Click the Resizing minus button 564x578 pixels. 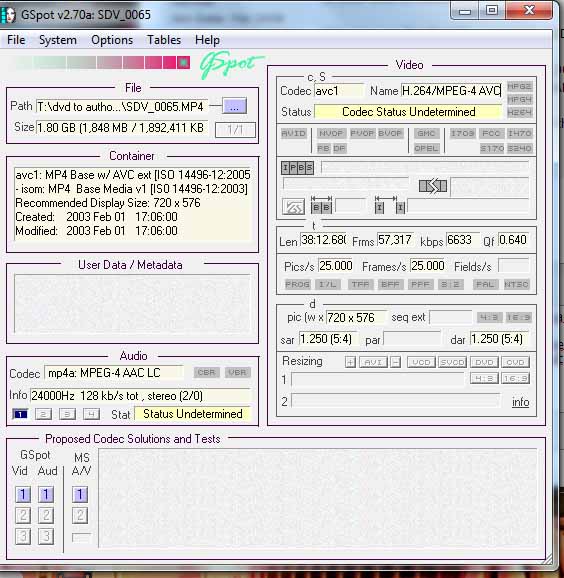coord(396,362)
